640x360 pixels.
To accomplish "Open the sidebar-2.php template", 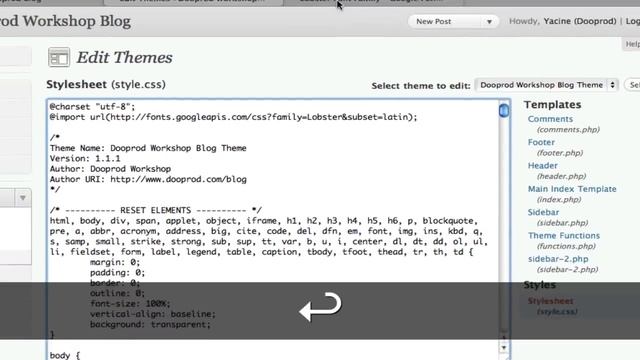I will click(558, 259).
